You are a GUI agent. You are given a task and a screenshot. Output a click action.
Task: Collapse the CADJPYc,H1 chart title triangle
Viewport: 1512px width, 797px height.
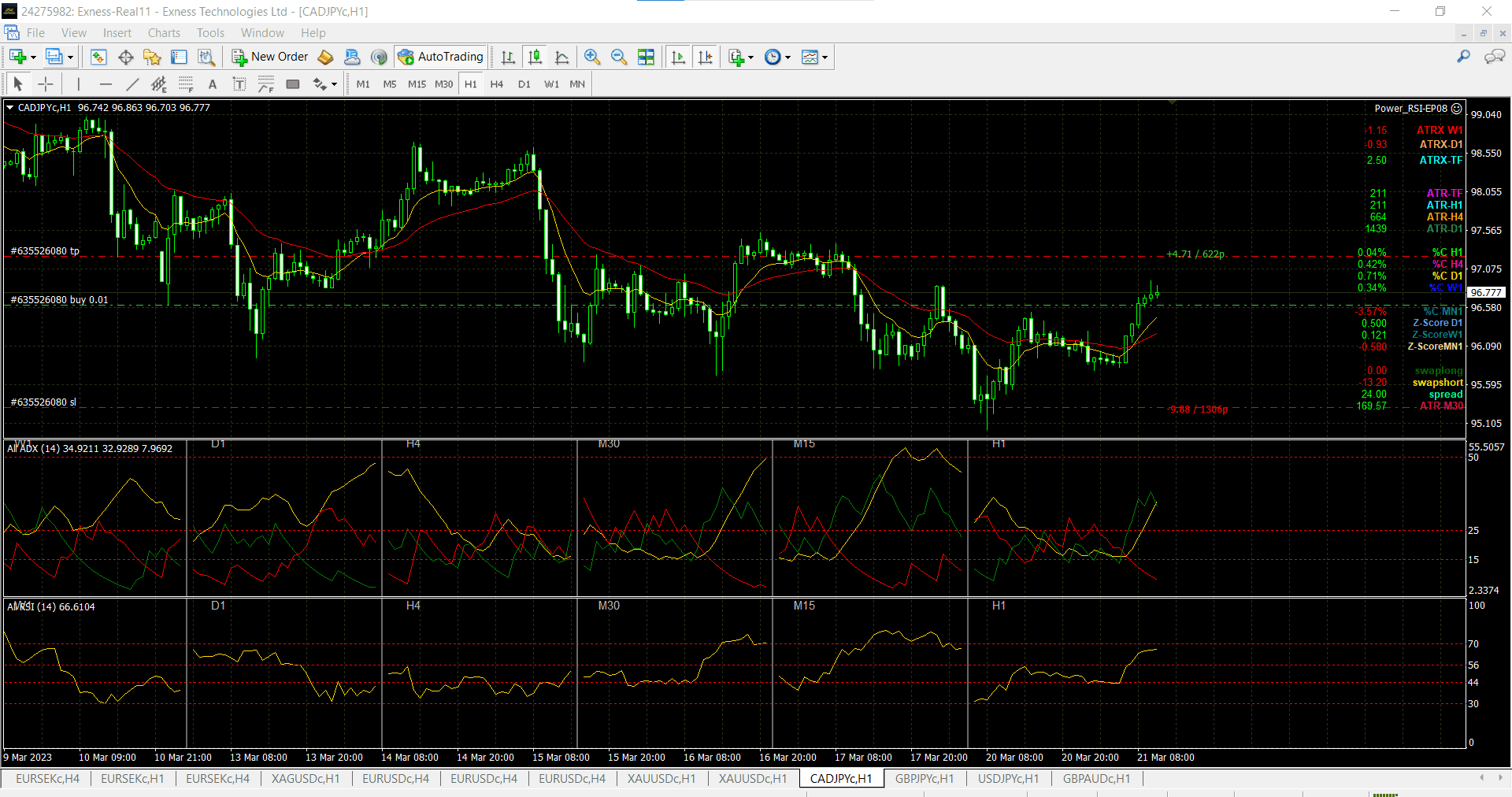point(10,108)
